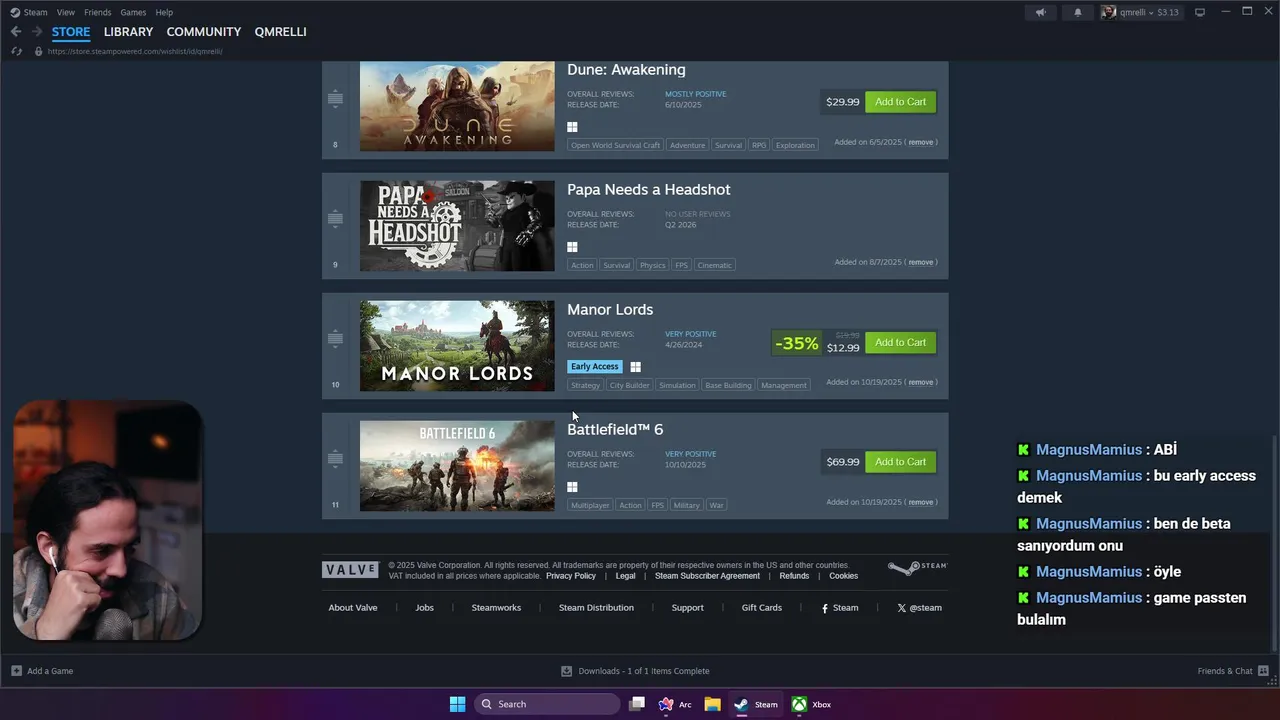Click the taskbar Search box
Viewport: 1280px width, 720px height.
coord(546,704)
